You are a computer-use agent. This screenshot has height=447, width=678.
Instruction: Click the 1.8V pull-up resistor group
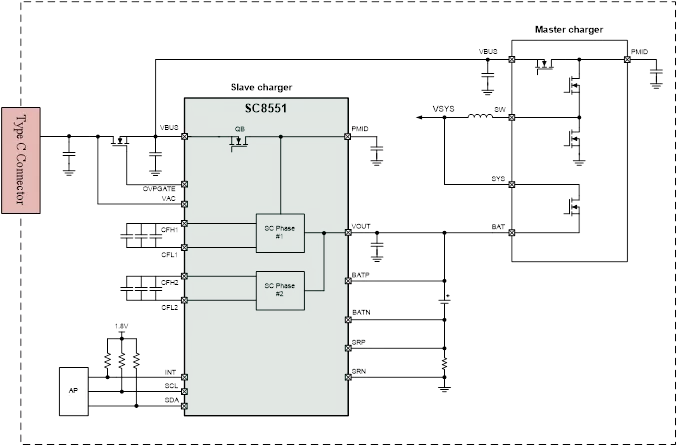(121, 358)
